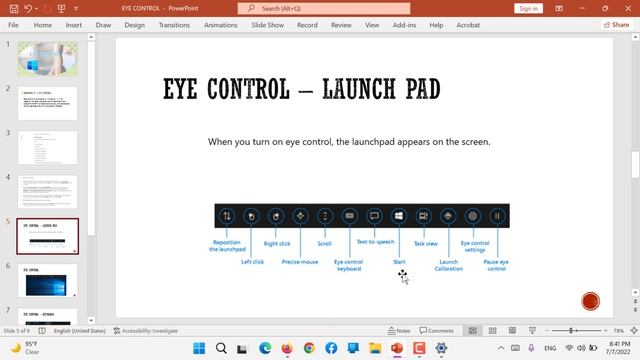The height and width of the screenshot is (360, 640).
Task: Switch to the Record tab
Action: coord(307,25)
